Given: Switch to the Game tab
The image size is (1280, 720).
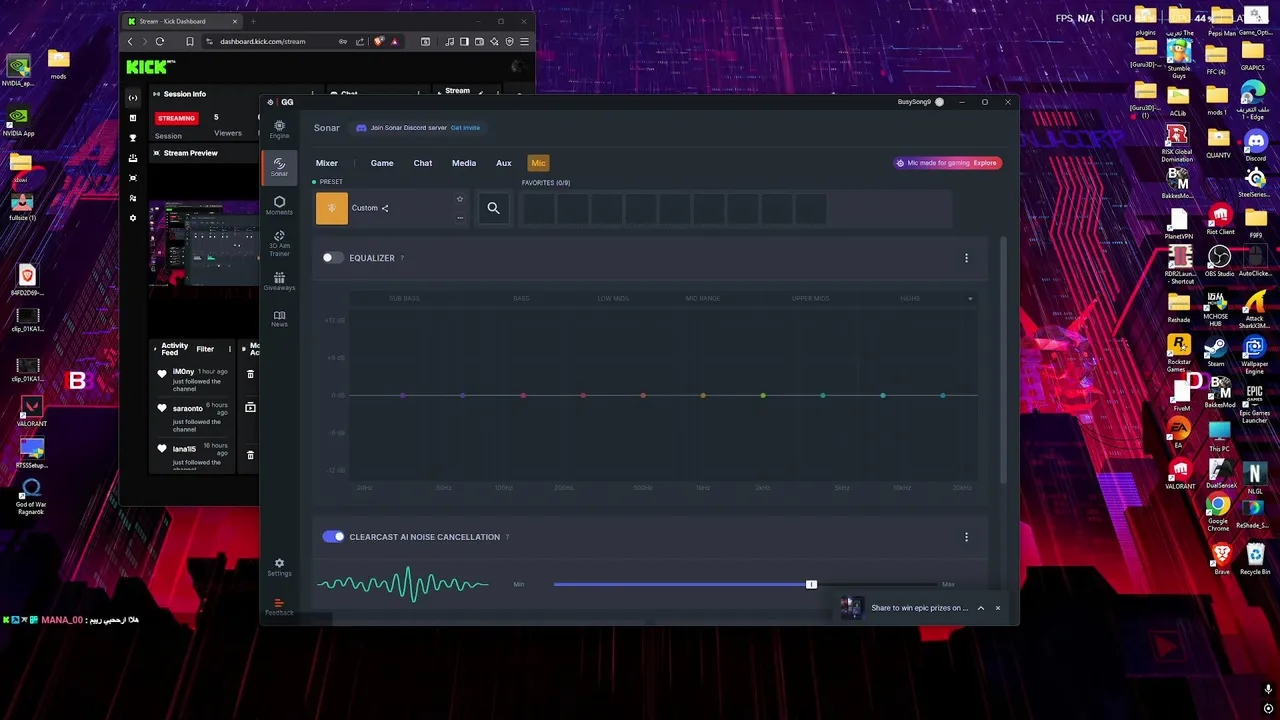Looking at the screenshot, I should 382,163.
